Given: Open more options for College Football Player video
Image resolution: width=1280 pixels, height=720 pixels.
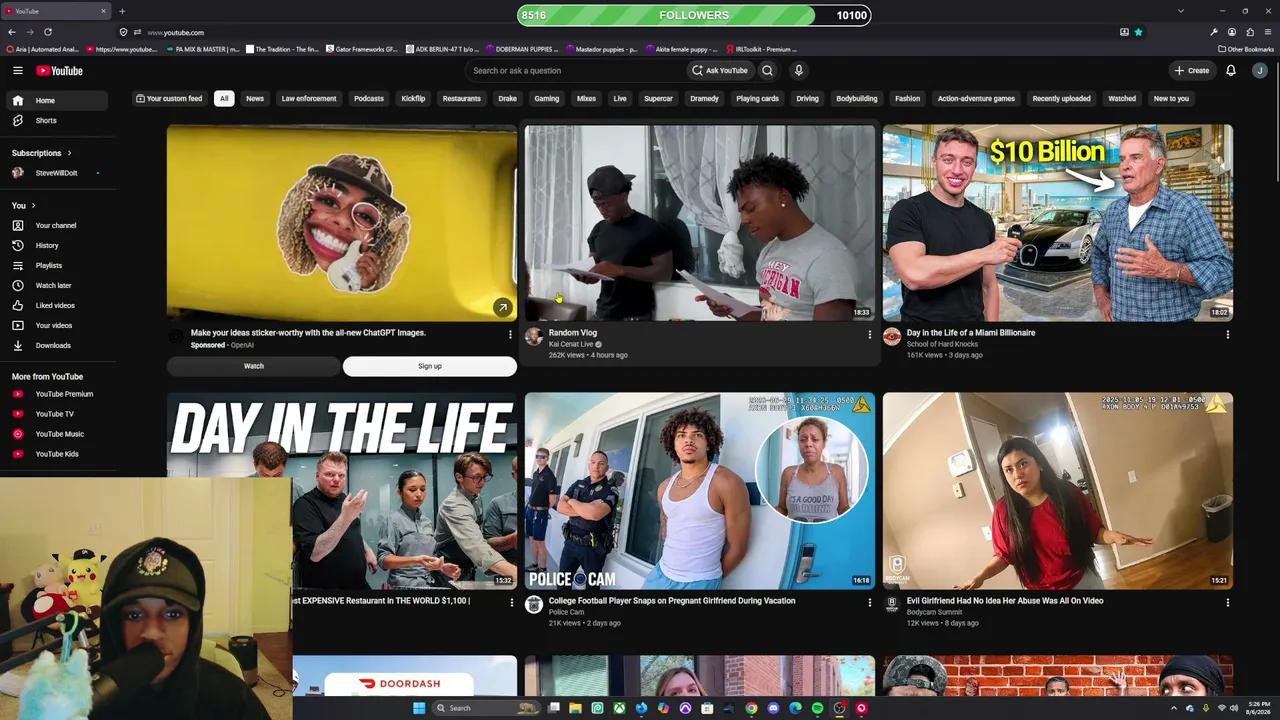Looking at the screenshot, I should tap(869, 603).
